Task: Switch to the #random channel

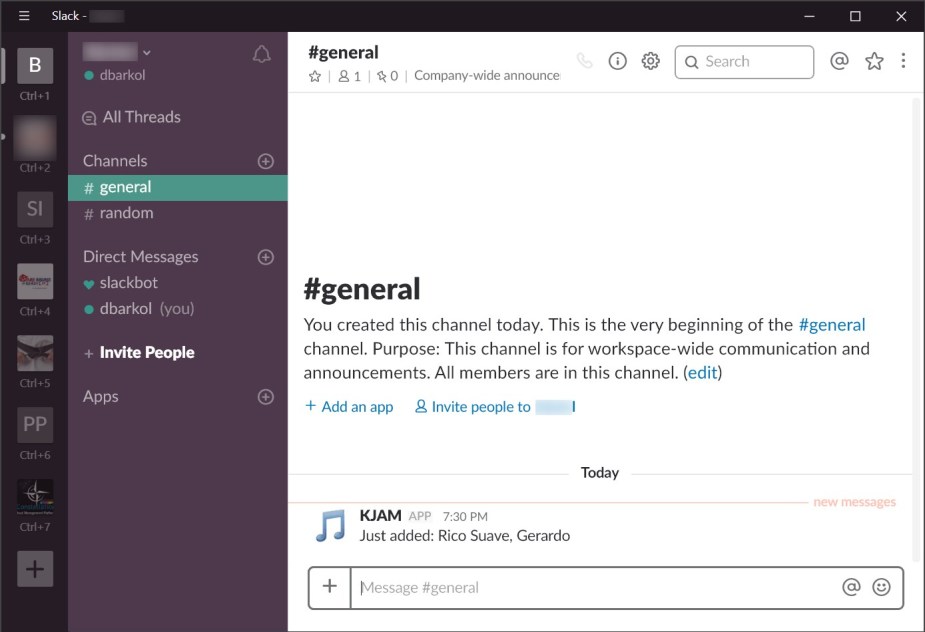Action: (128, 213)
